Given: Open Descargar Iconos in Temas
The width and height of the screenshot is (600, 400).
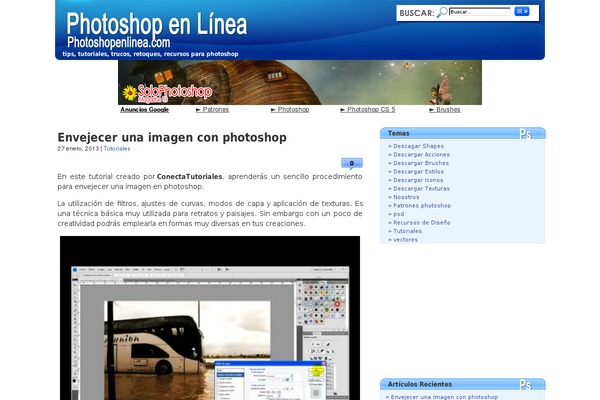Looking at the screenshot, I should (418, 180).
